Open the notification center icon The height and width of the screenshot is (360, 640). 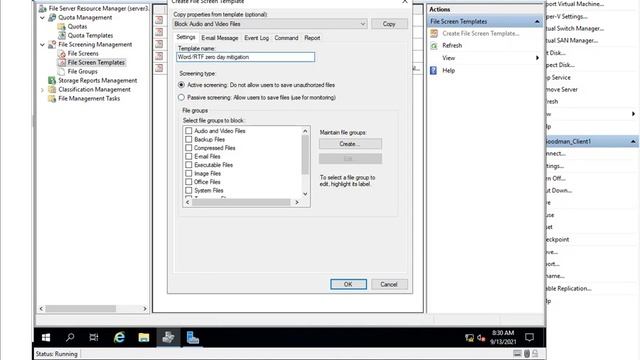530,337
